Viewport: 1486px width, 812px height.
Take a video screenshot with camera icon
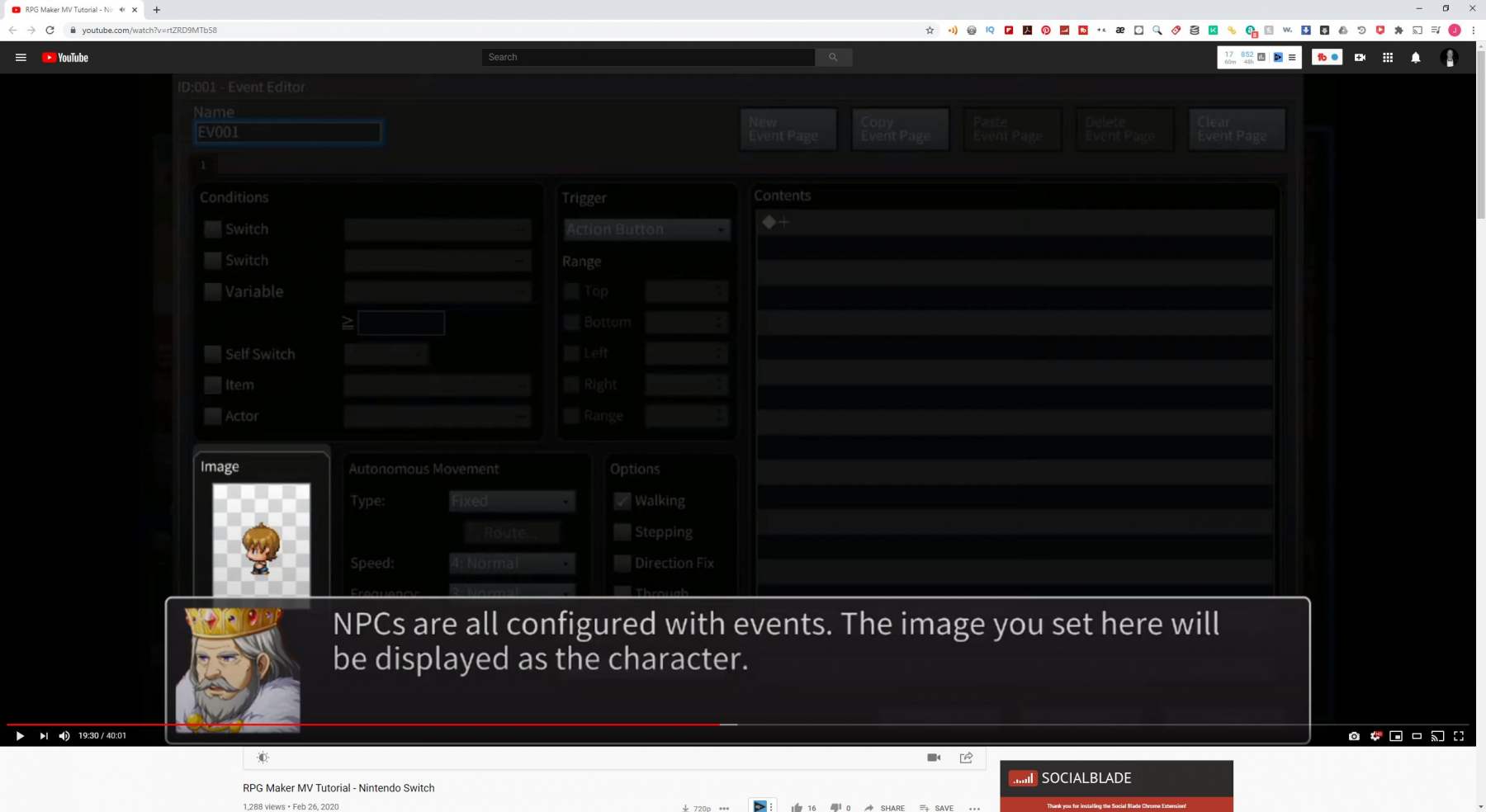[x=1354, y=736]
